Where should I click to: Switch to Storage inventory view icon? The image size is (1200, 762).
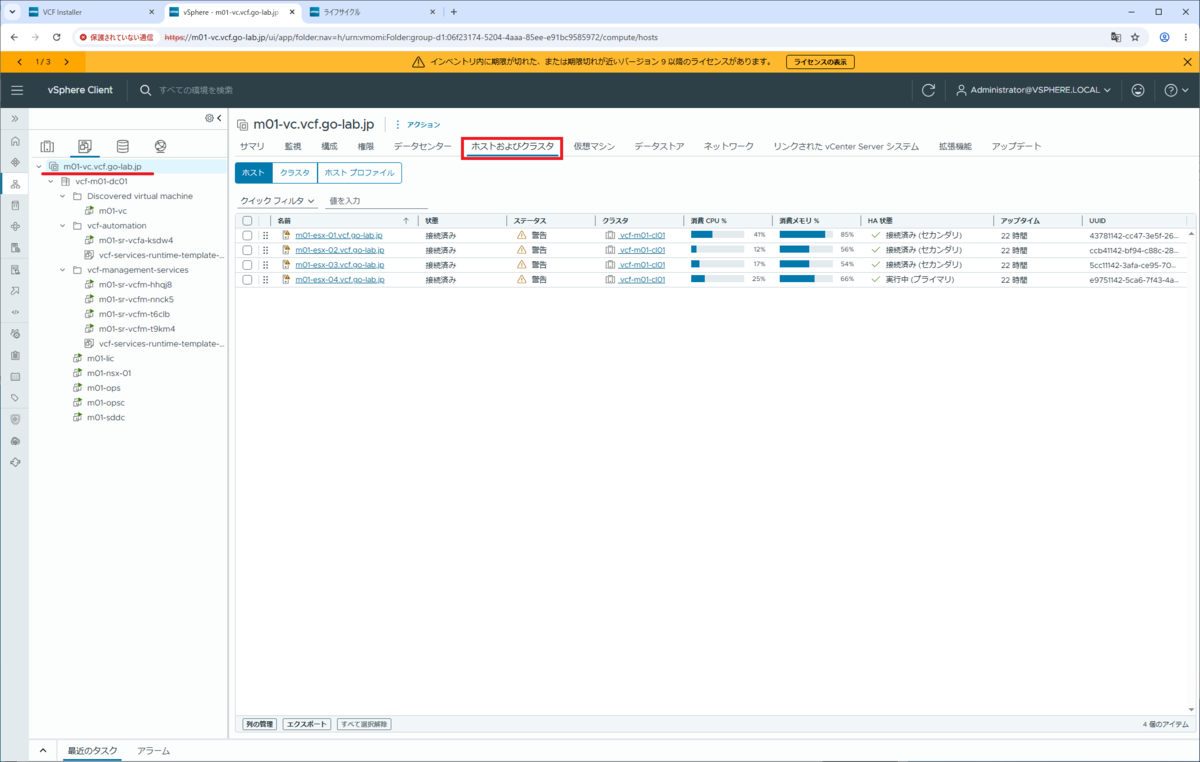(123, 146)
